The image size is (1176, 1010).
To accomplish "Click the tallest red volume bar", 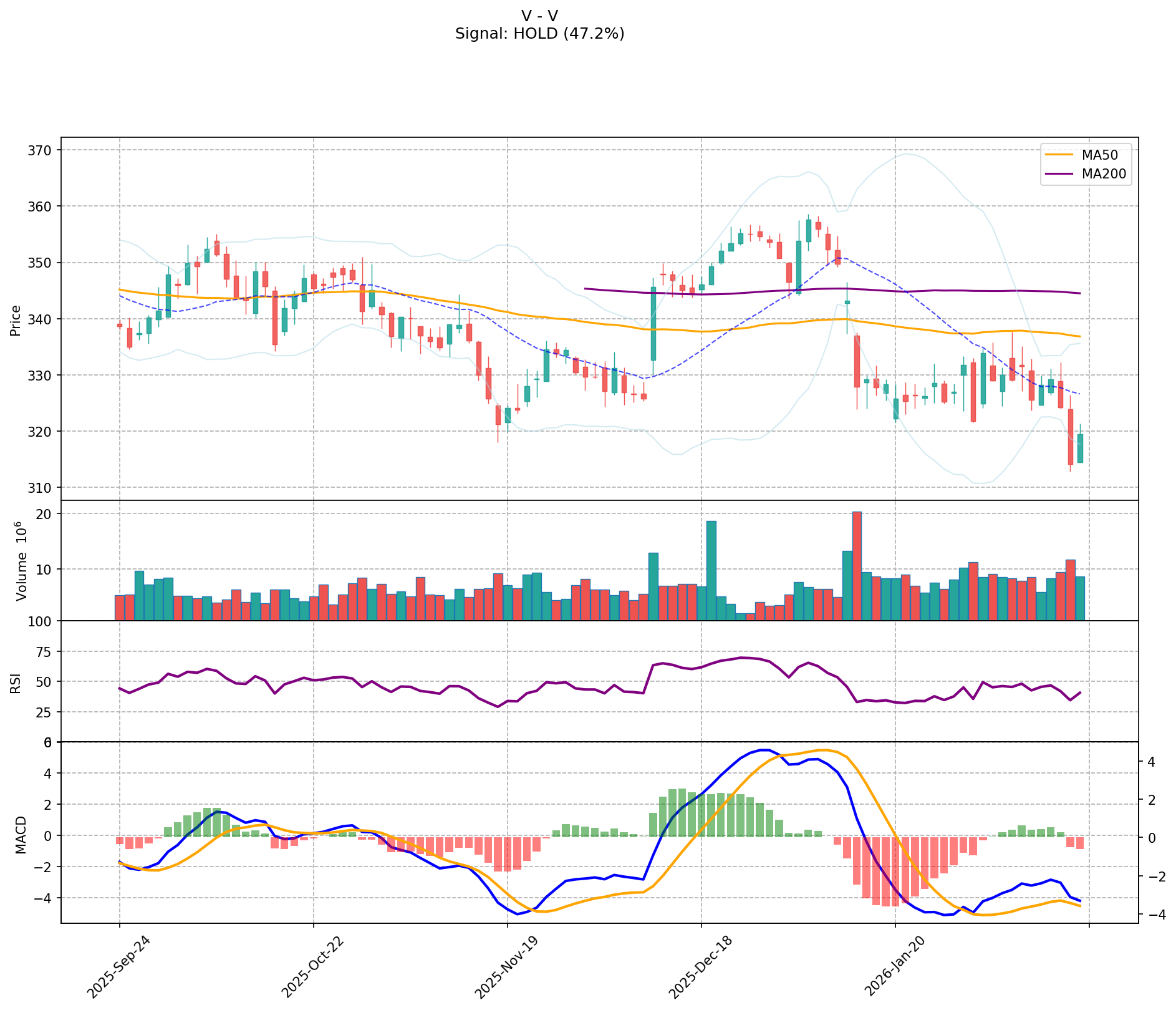I will pos(857,565).
